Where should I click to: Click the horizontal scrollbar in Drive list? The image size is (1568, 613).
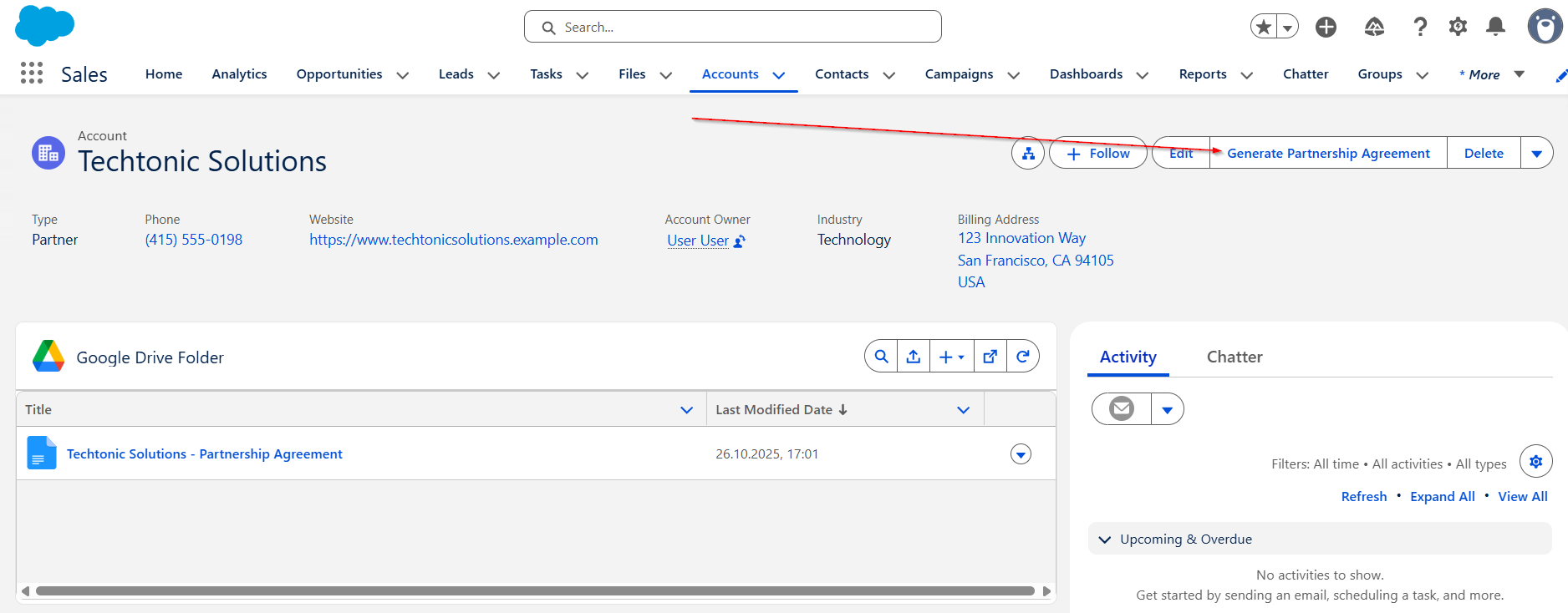click(535, 591)
